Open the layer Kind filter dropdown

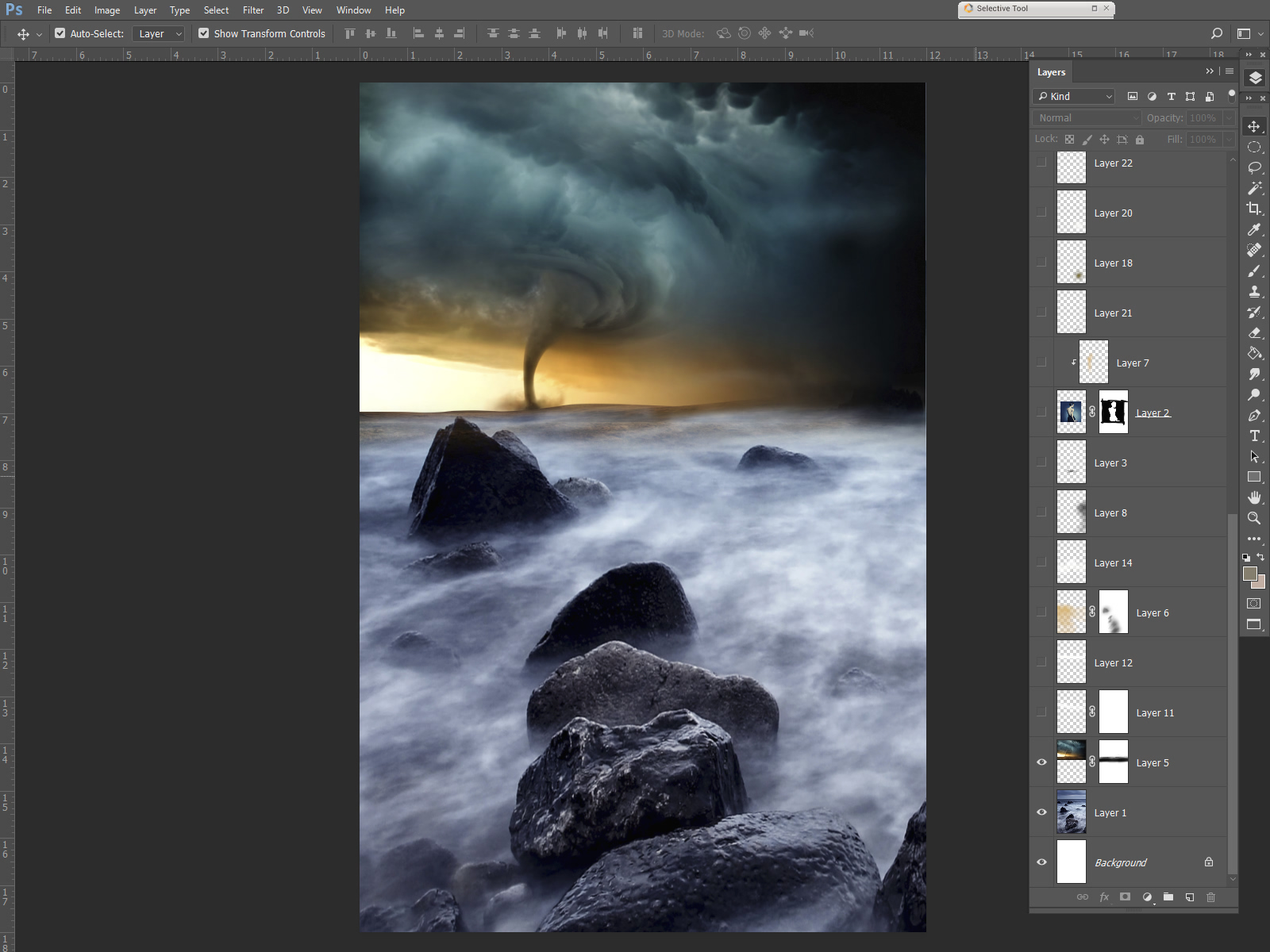[1075, 96]
